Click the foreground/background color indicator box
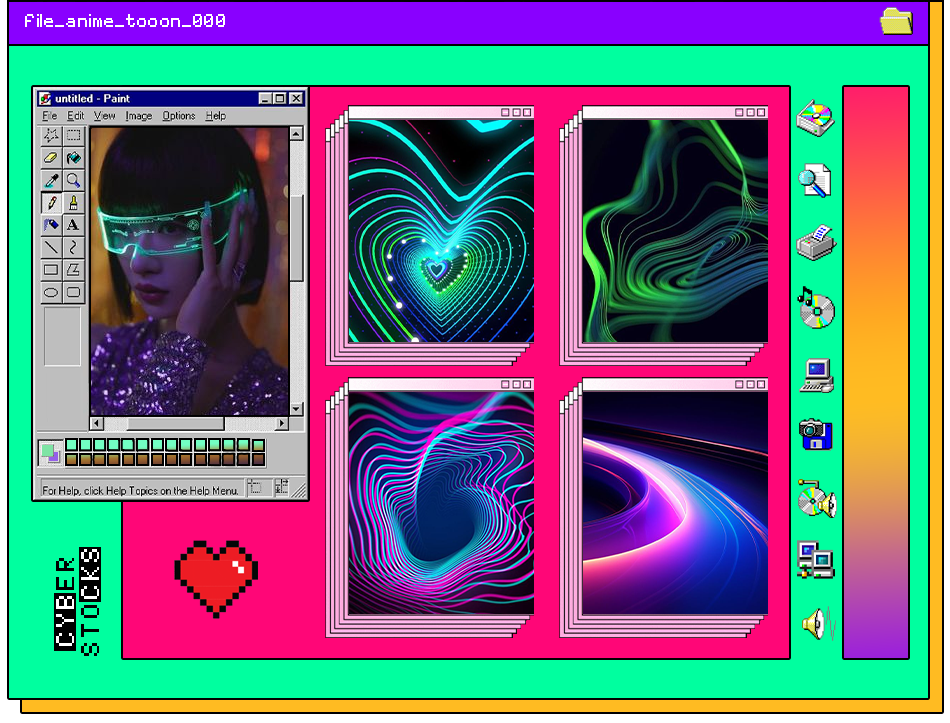950x723 pixels. (50, 453)
